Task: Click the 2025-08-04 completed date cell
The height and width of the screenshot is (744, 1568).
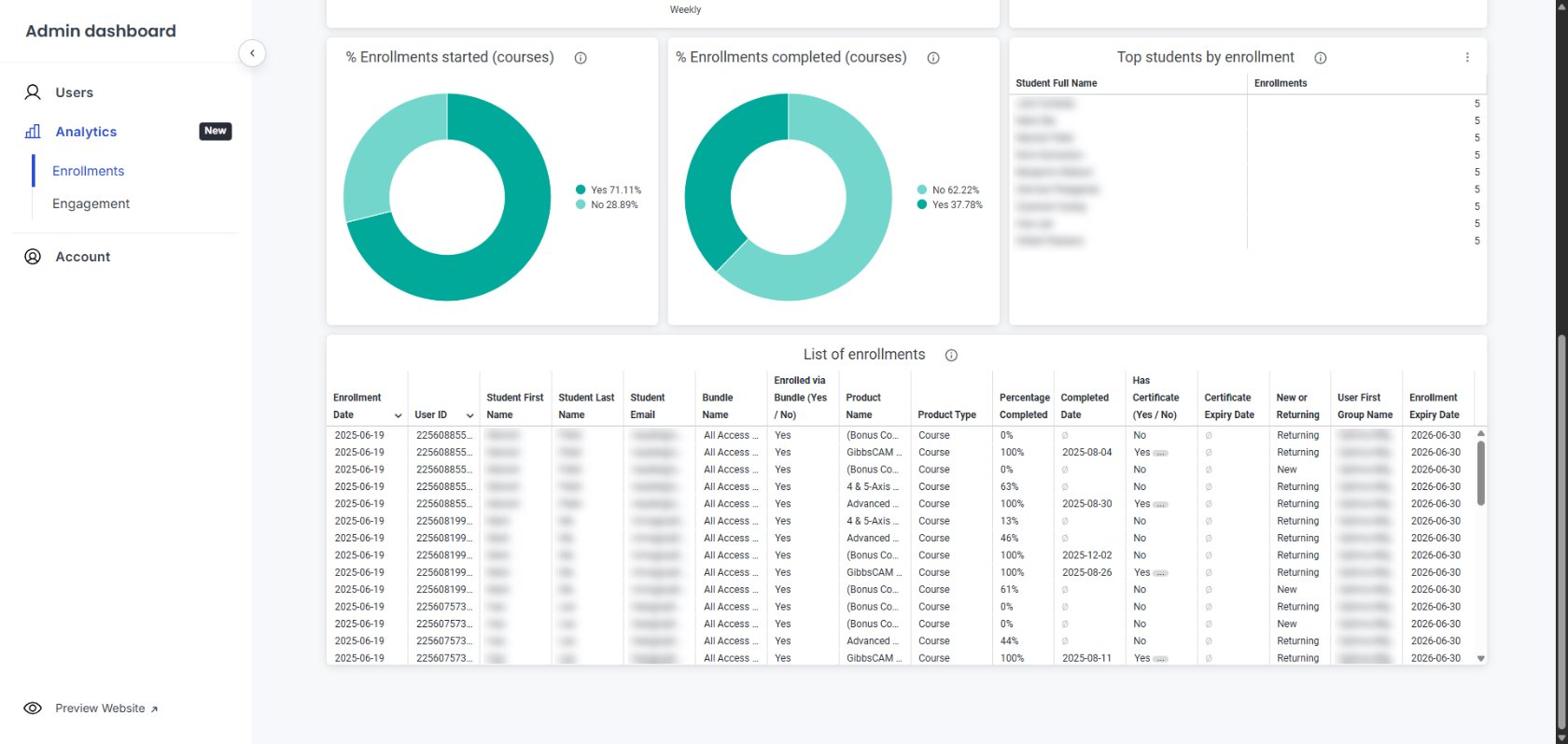Action: [1086, 453]
